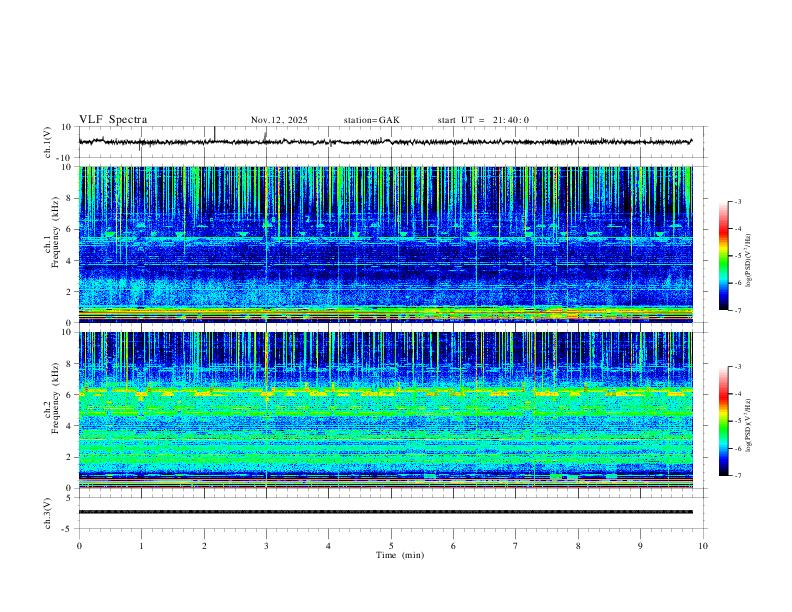Click the "-5" tick on ch.1 colorbar
Viewport: 792px width, 612px height.
[738, 256]
